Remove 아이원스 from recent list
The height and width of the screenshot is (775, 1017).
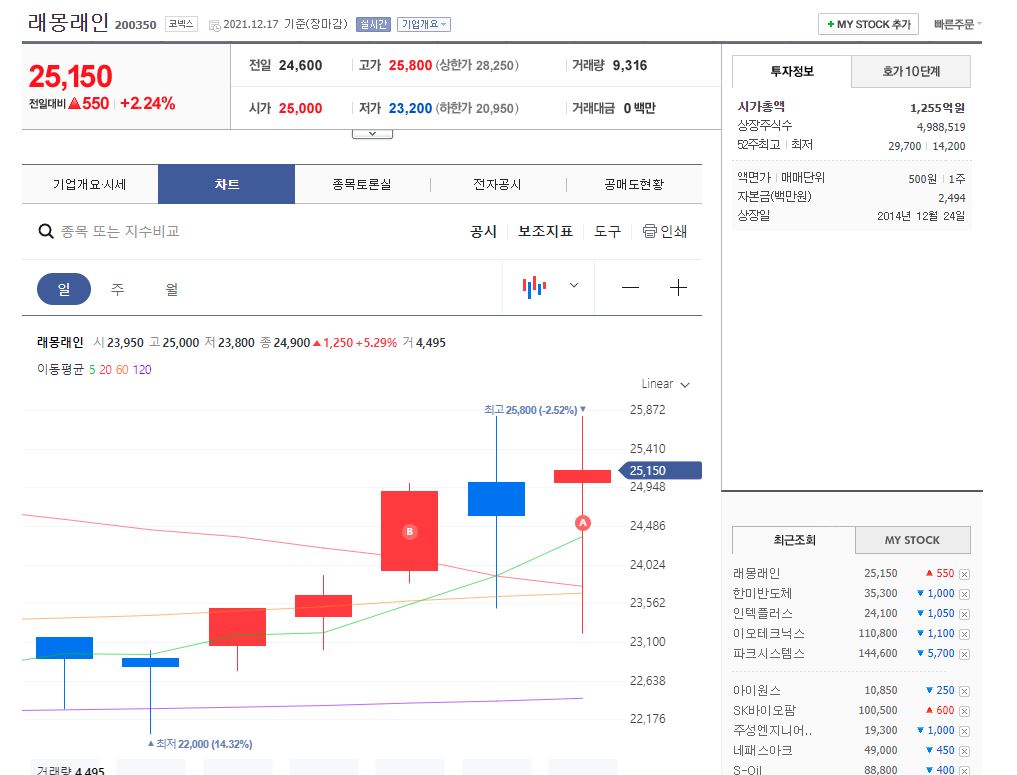click(x=964, y=691)
